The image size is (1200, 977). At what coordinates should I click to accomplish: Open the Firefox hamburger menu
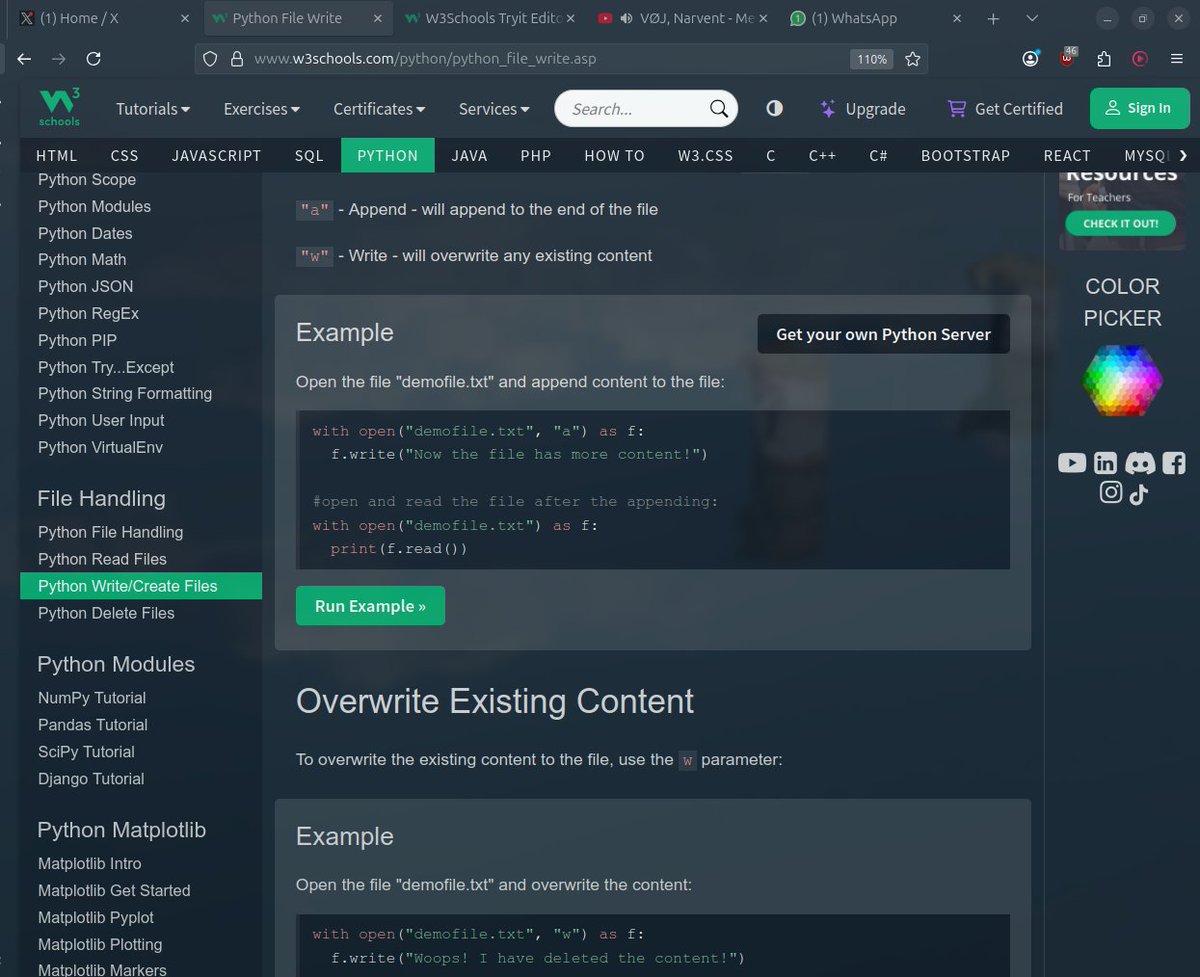[x=1176, y=59]
